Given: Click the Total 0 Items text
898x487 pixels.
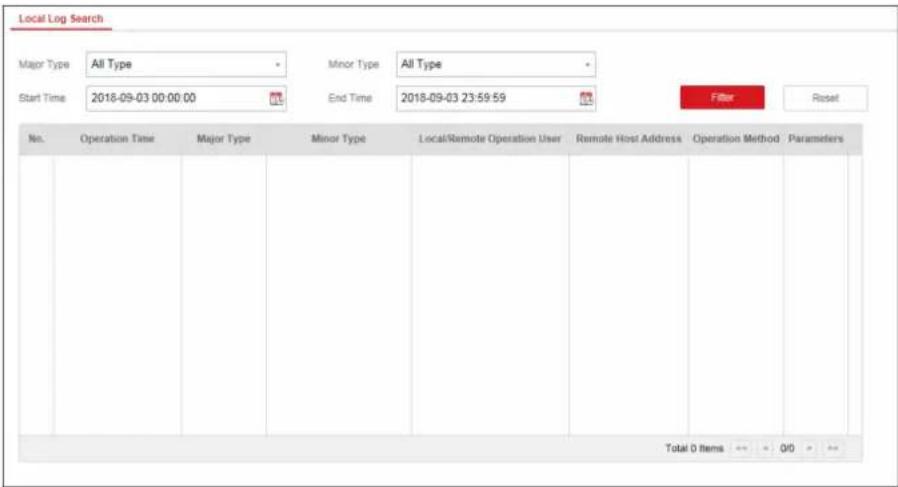Looking at the screenshot, I should pyautogui.click(x=694, y=448).
